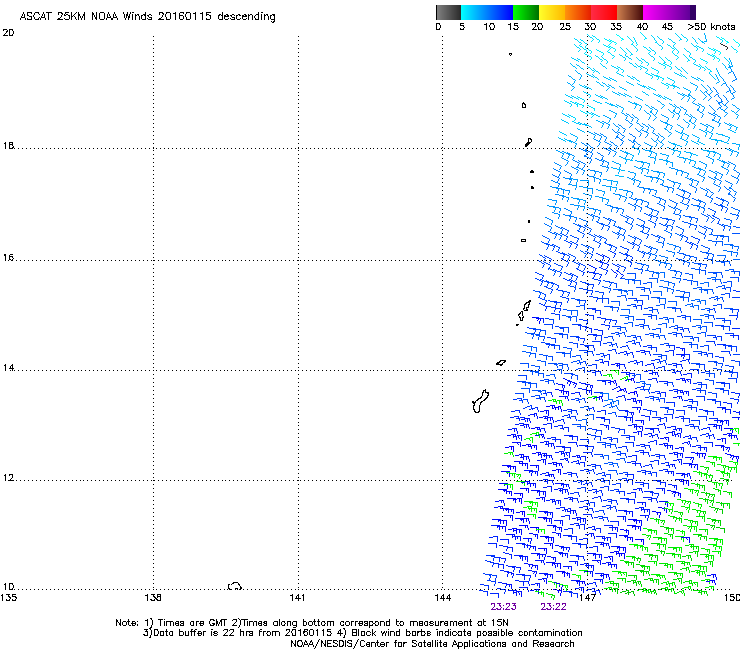Click the red 30-35 knots color segment
This screenshot has height=650, width=740.
pyautogui.click(x=604, y=12)
